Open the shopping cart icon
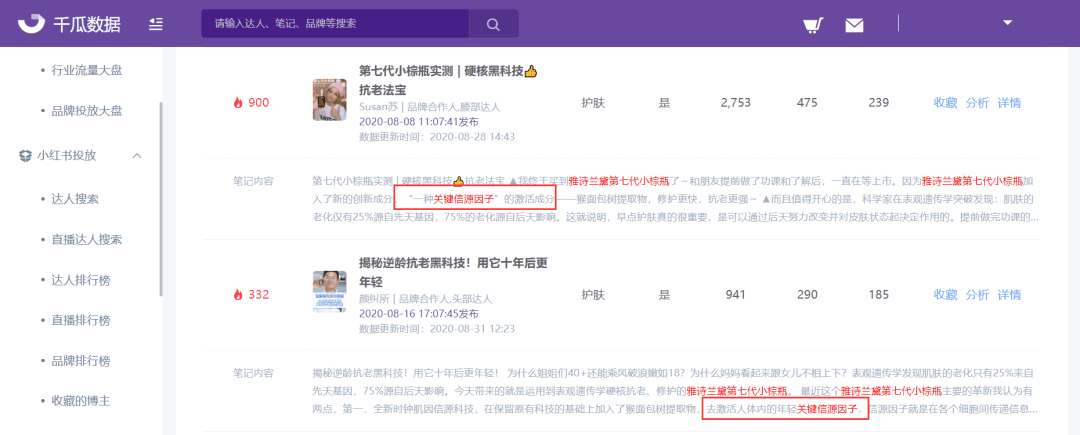 pyautogui.click(x=813, y=25)
